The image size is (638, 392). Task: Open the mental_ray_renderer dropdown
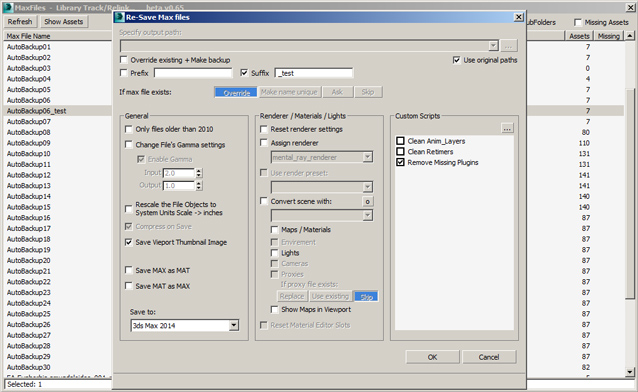[x=367, y=157]
